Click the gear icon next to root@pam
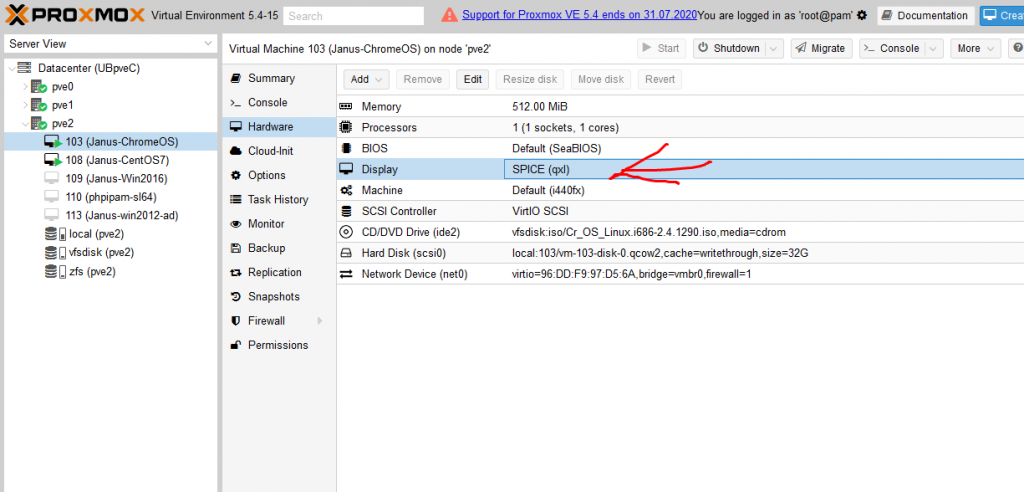 point(862,15)
